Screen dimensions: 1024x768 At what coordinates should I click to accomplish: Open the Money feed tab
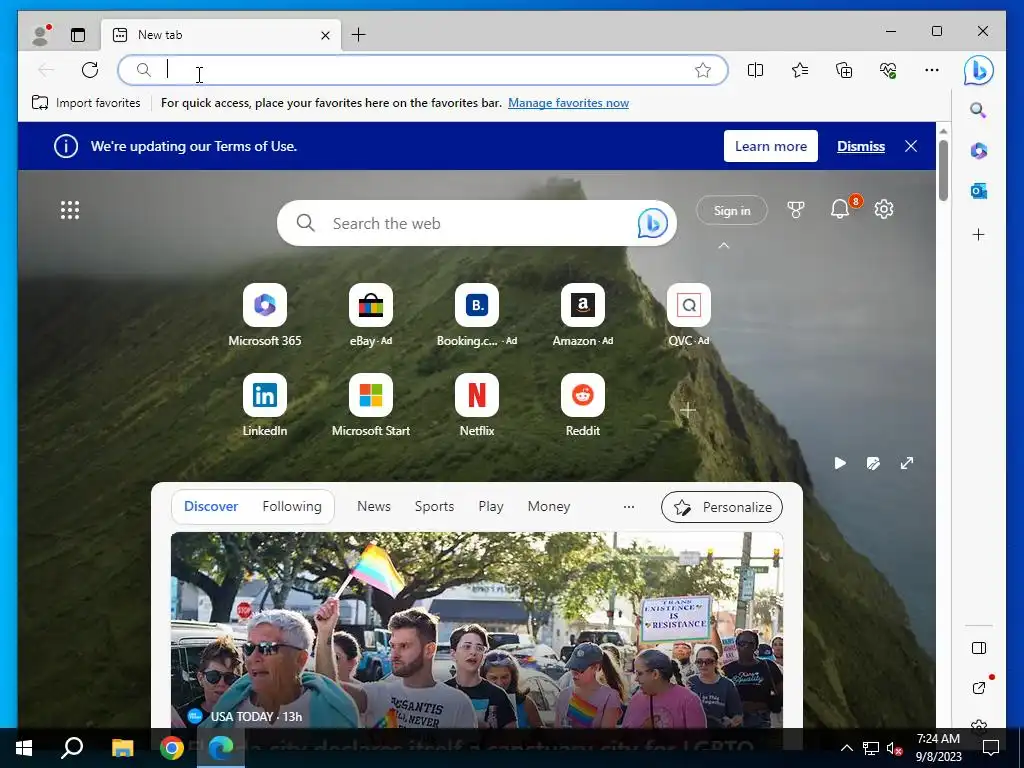point(549,506)
